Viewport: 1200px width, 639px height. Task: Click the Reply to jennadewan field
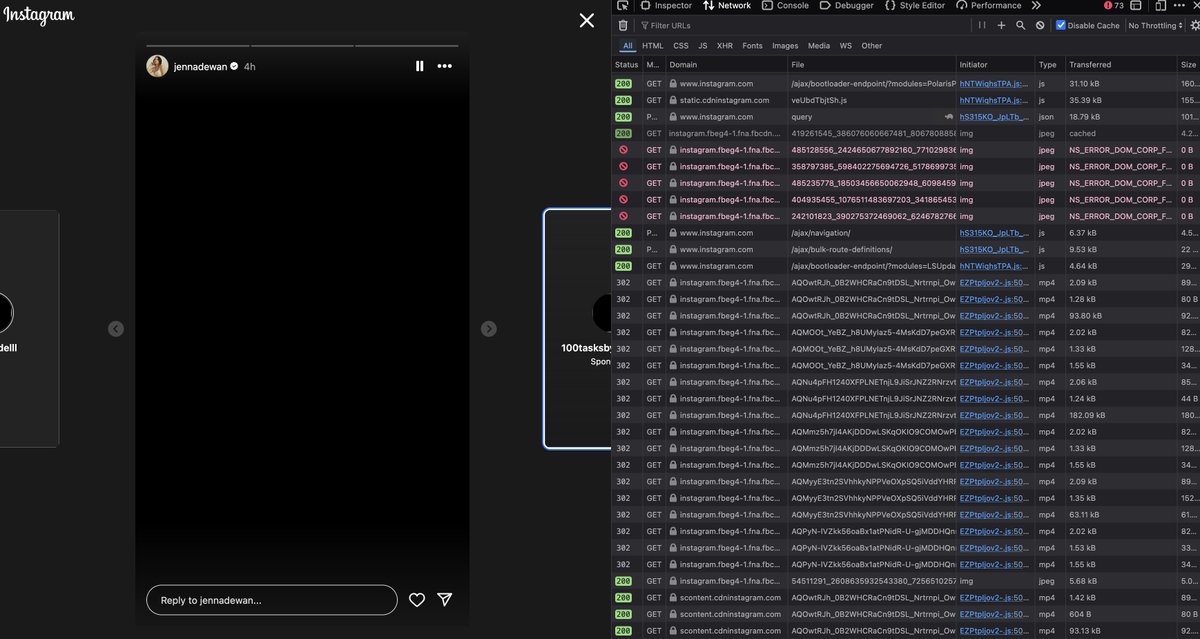point(270,599)
